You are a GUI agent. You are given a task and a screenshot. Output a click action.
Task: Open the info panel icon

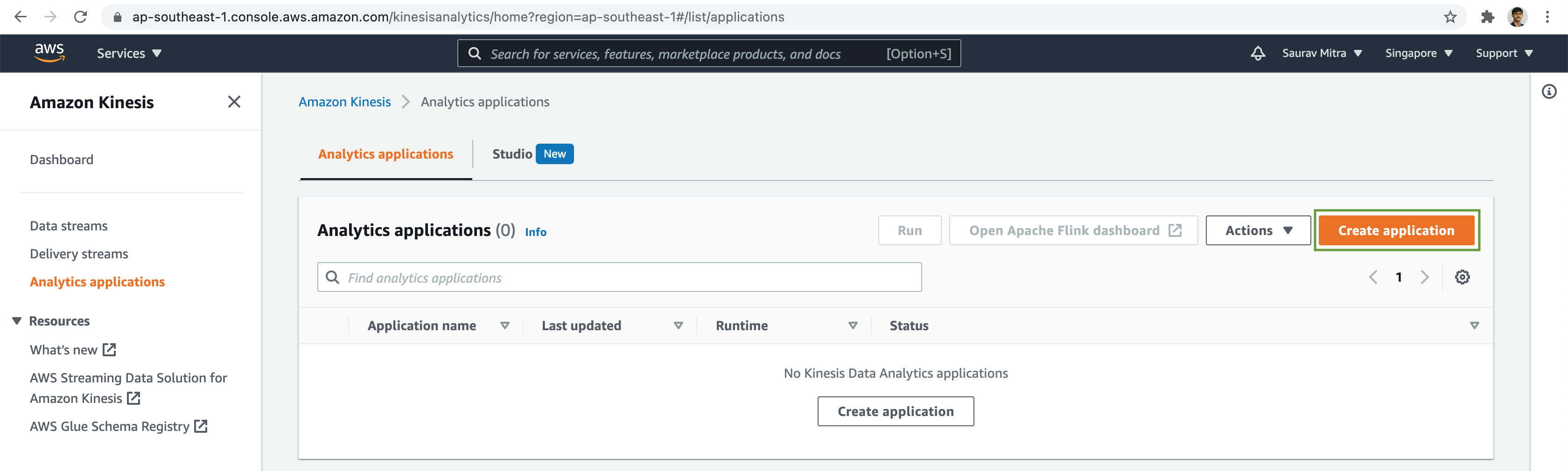[x=1549, y=92]
